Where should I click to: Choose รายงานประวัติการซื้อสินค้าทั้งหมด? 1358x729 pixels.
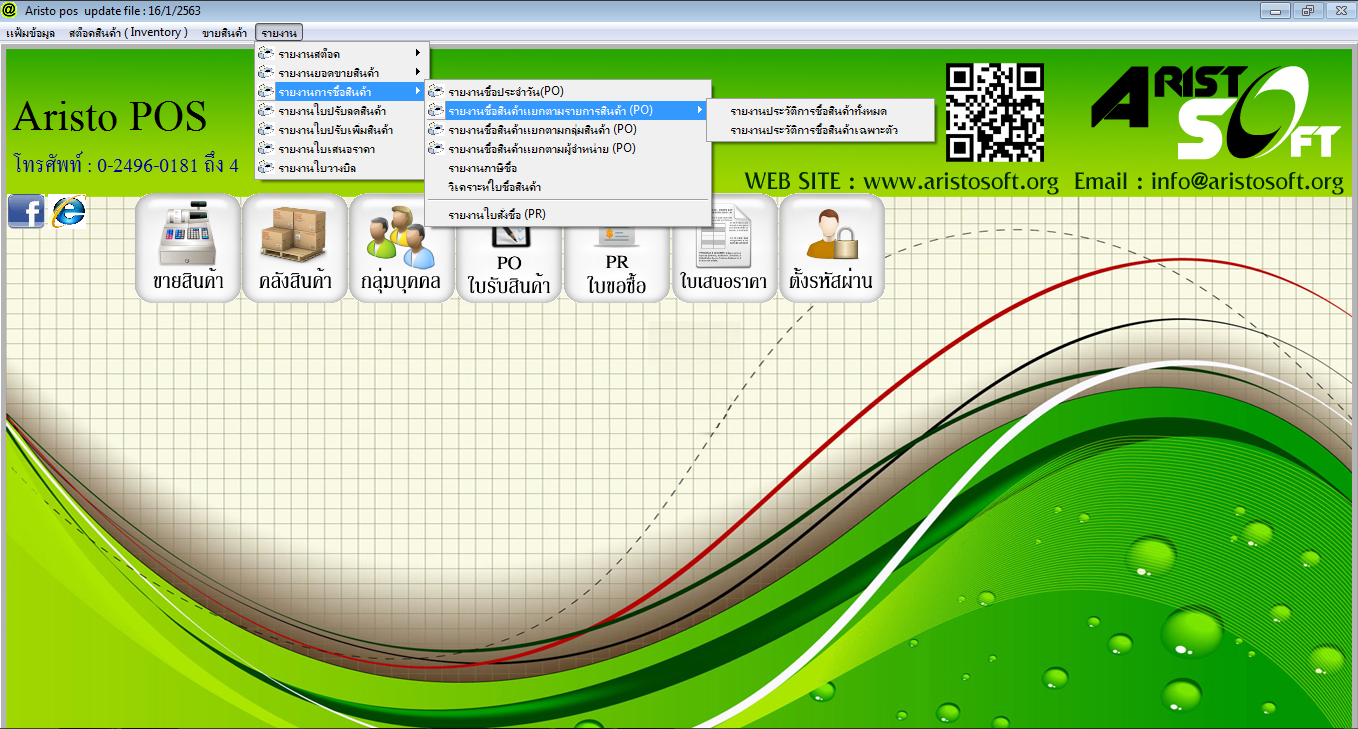pos(820,111)
